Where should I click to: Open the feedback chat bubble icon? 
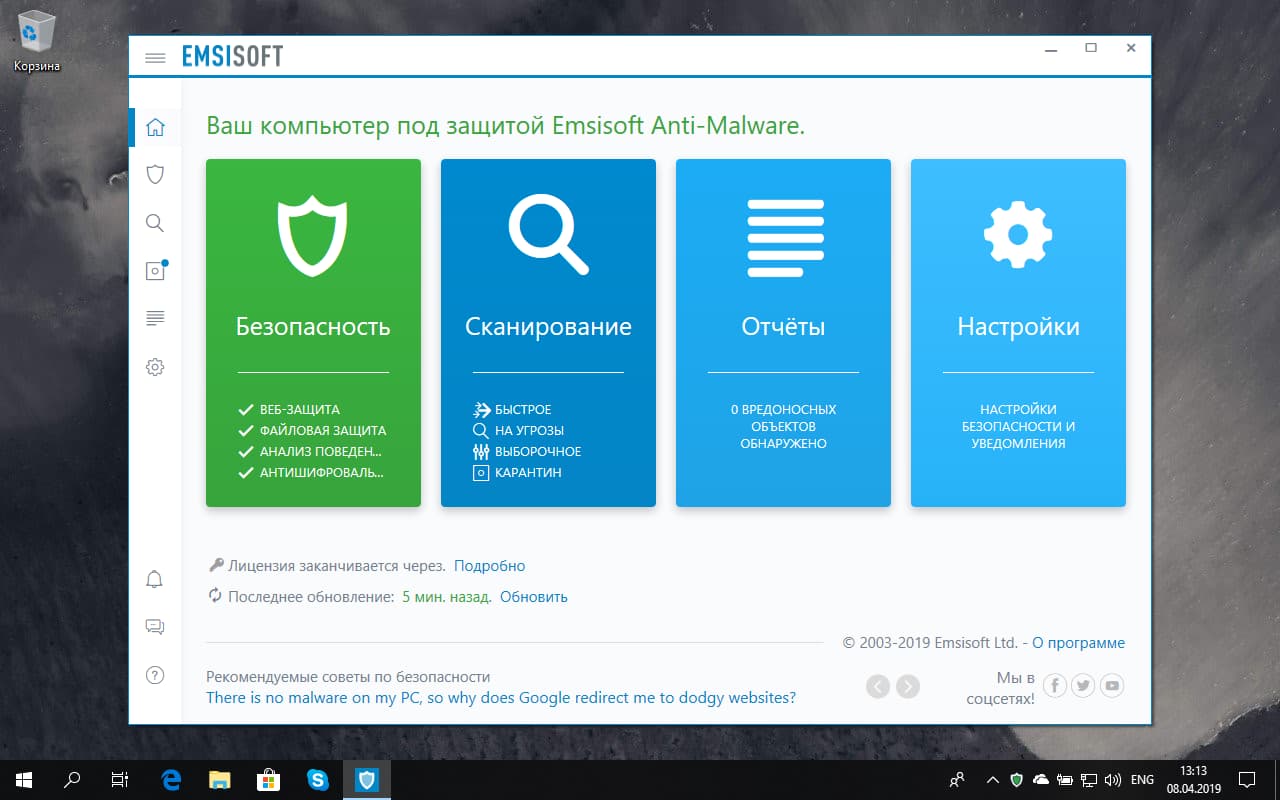tap(155, 627)
